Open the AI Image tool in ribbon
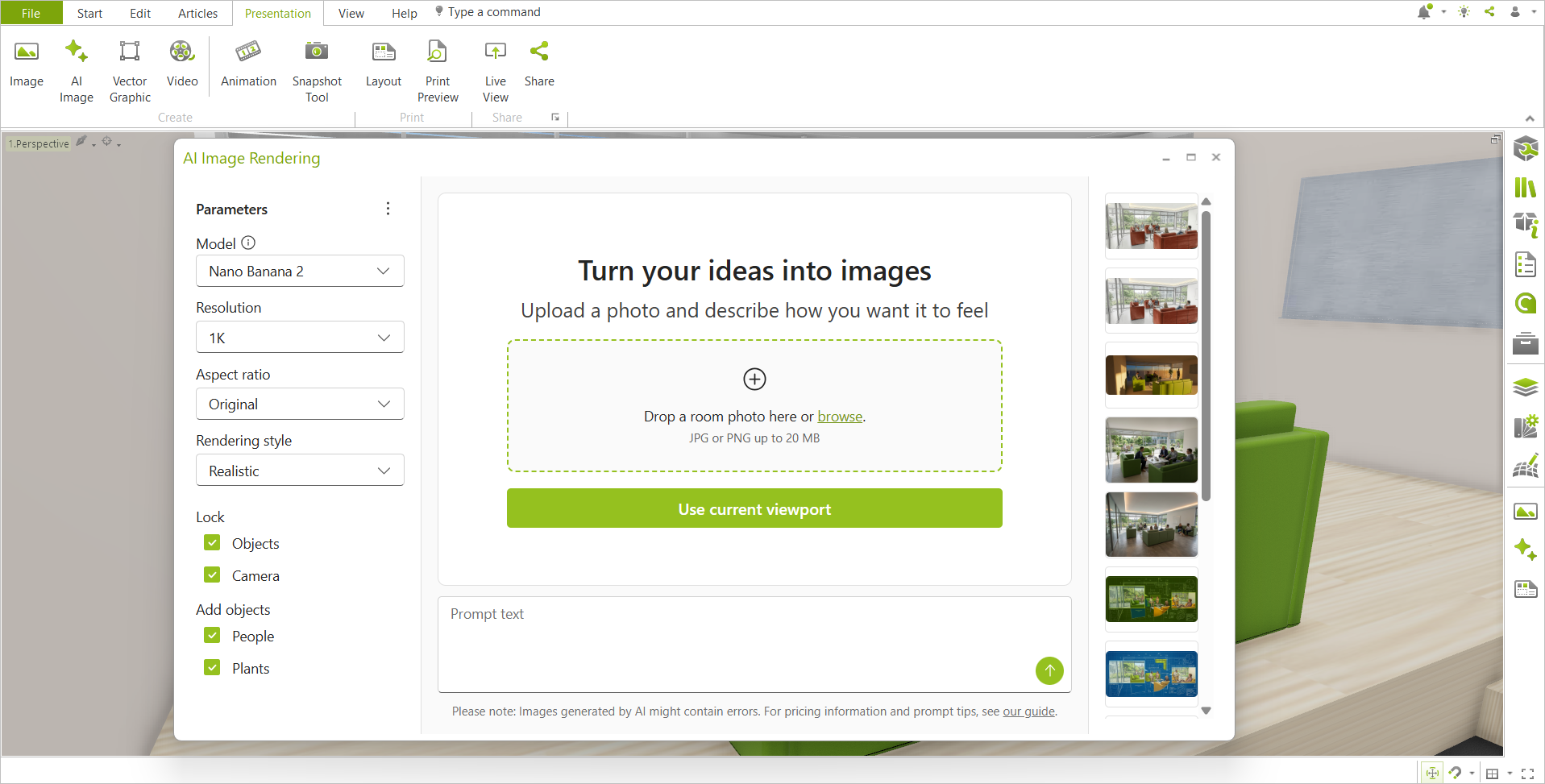Screen dimensions: 1545x784 77,71
